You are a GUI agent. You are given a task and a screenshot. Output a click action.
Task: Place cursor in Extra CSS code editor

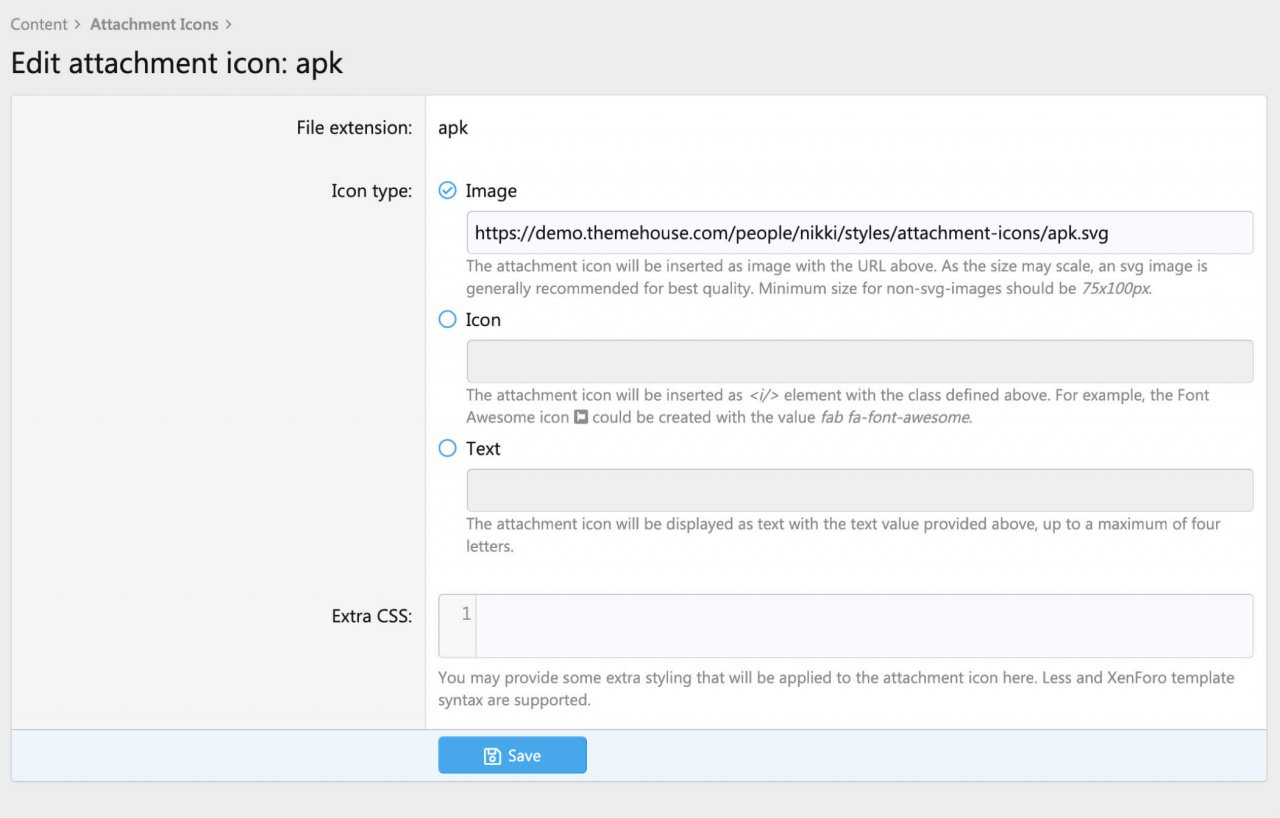point(863,626)
